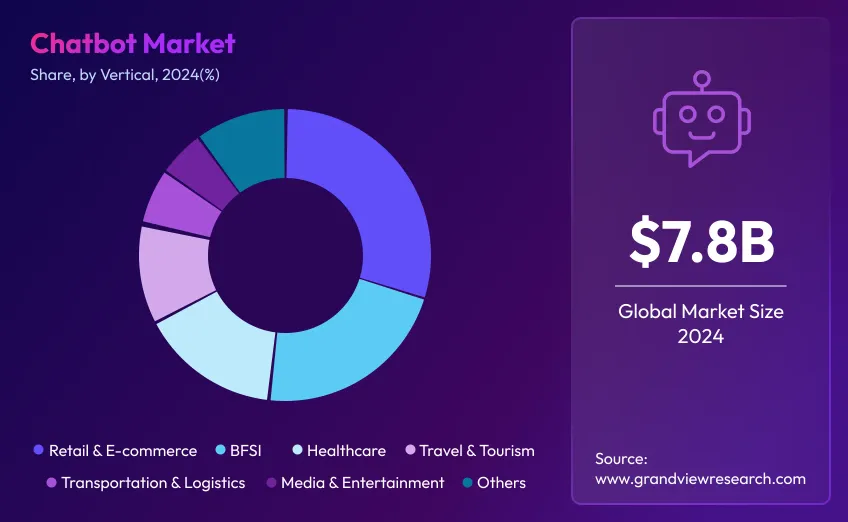Screen dimensions: 848x522
Task: Click the Retail & E-commerce legend dot
Action: [38, 450]
